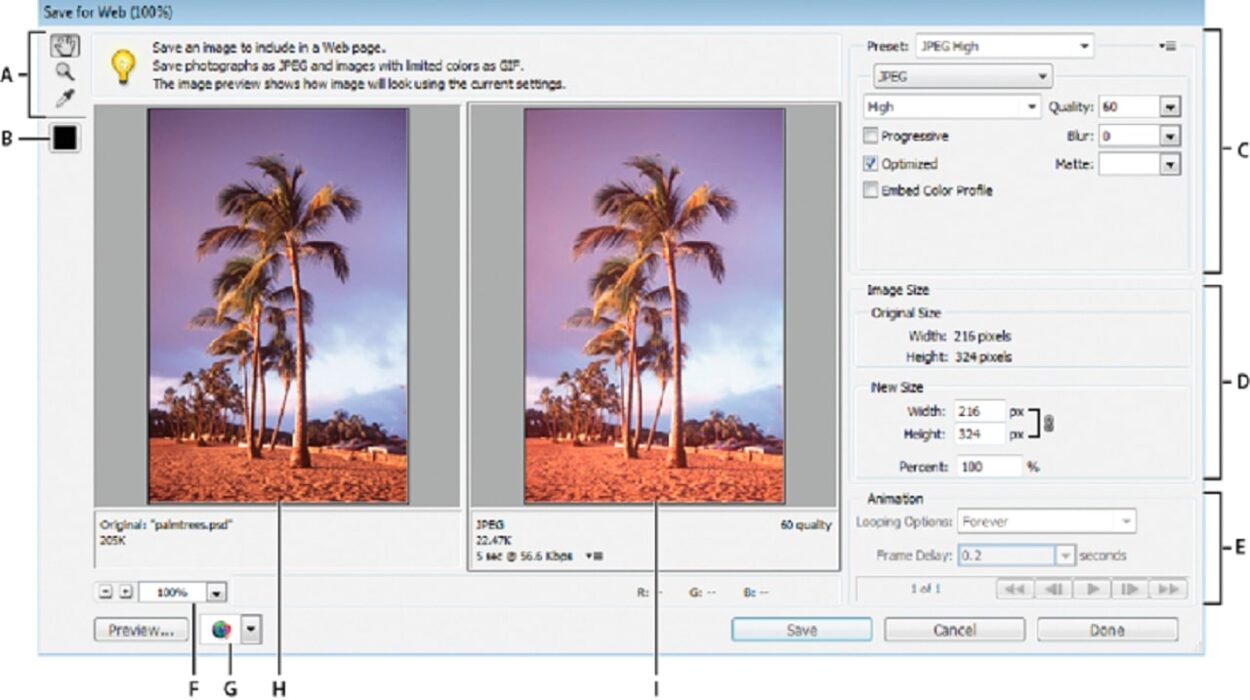
Task: Save the optimized image
Action: [804, 631]
